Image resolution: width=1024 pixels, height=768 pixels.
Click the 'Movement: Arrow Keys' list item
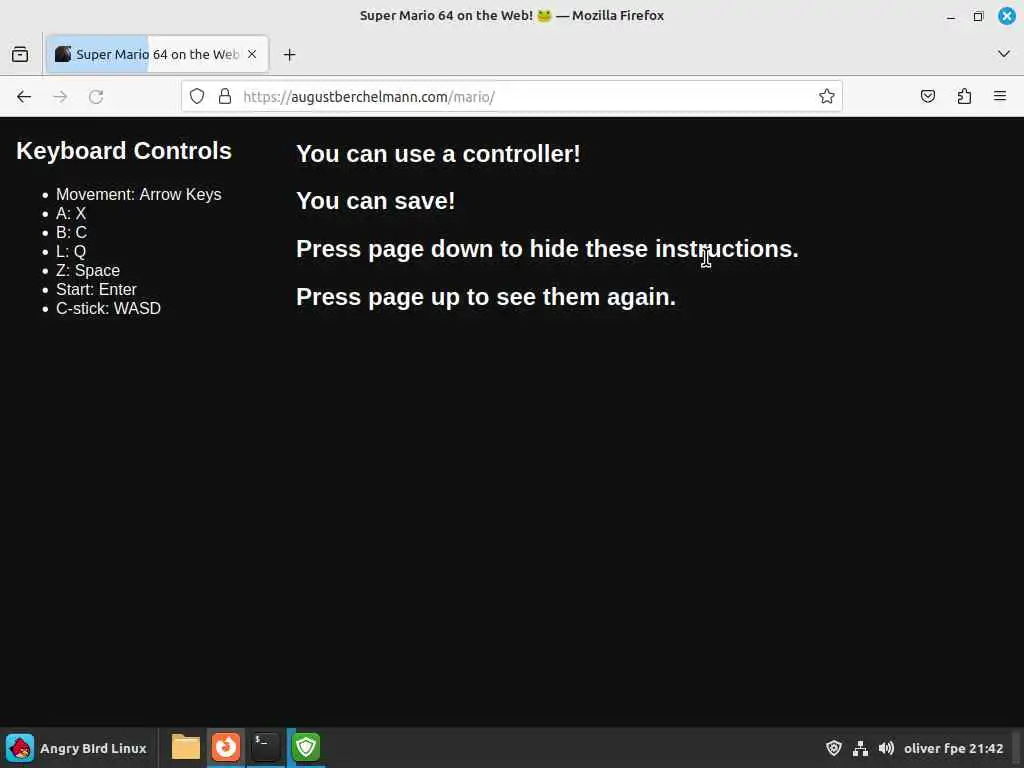point(138,195)
